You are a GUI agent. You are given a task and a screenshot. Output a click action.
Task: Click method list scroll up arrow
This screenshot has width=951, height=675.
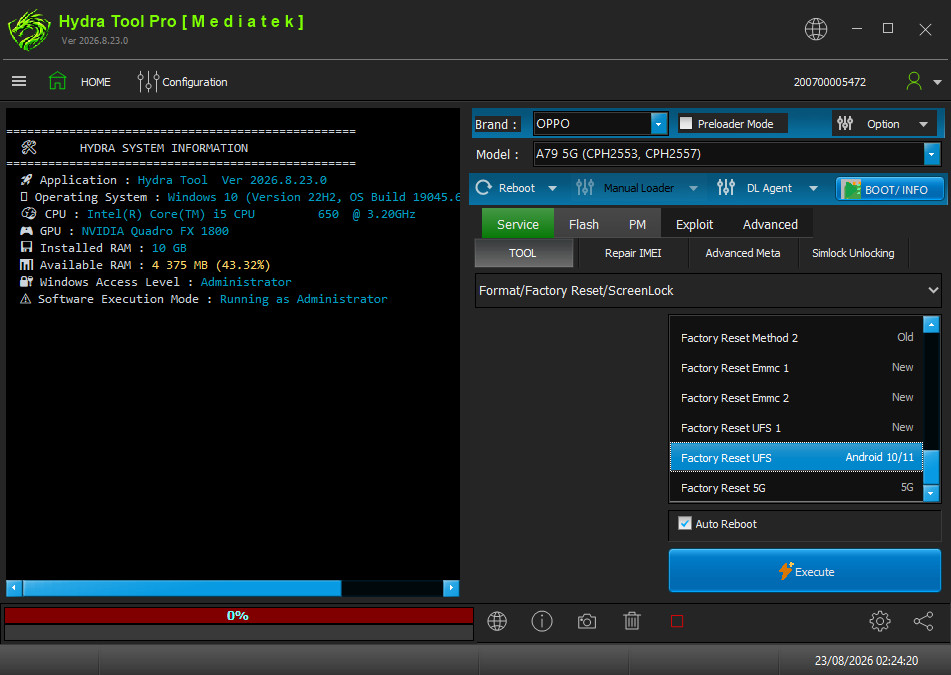(931, 324)
